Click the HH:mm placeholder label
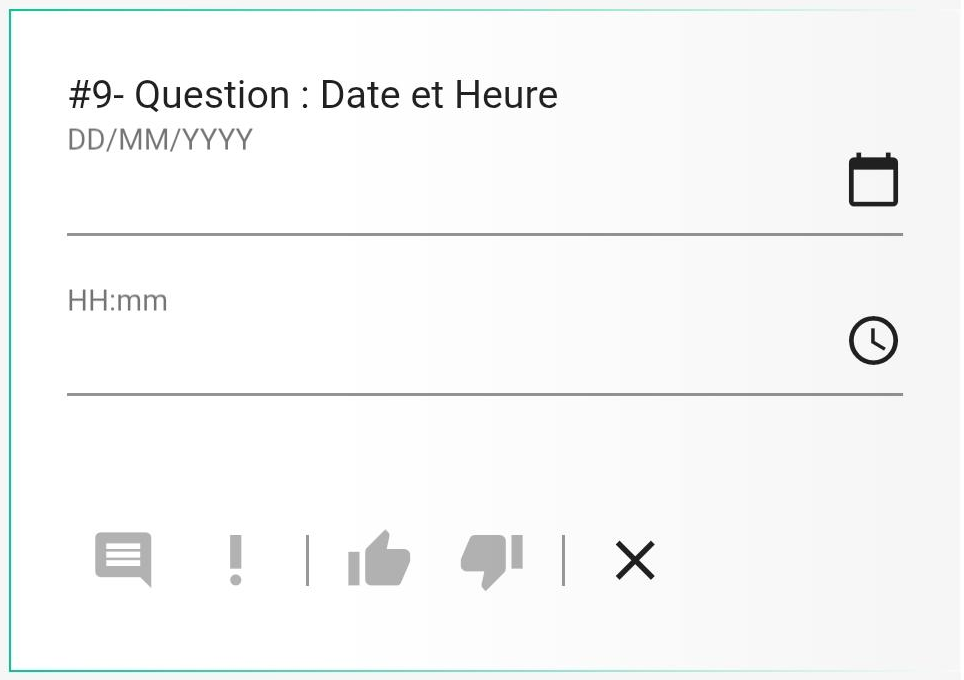The height and width of the screenshot is (680, 964). point(117,301)
